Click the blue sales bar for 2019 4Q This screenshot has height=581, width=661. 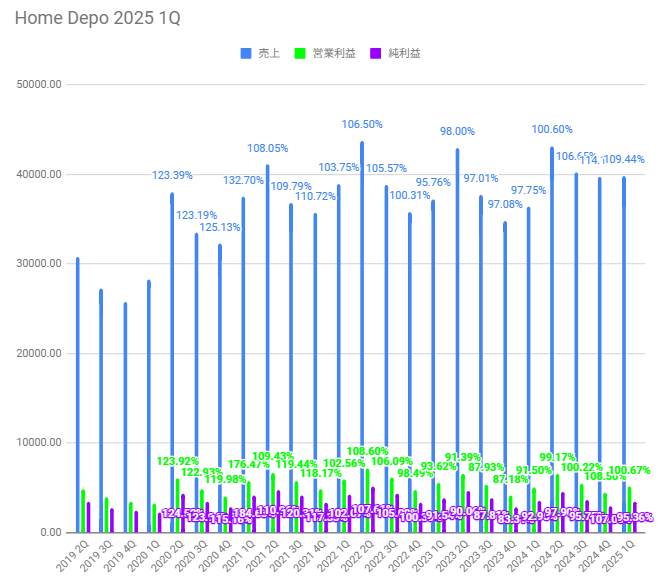pos(125,417)
